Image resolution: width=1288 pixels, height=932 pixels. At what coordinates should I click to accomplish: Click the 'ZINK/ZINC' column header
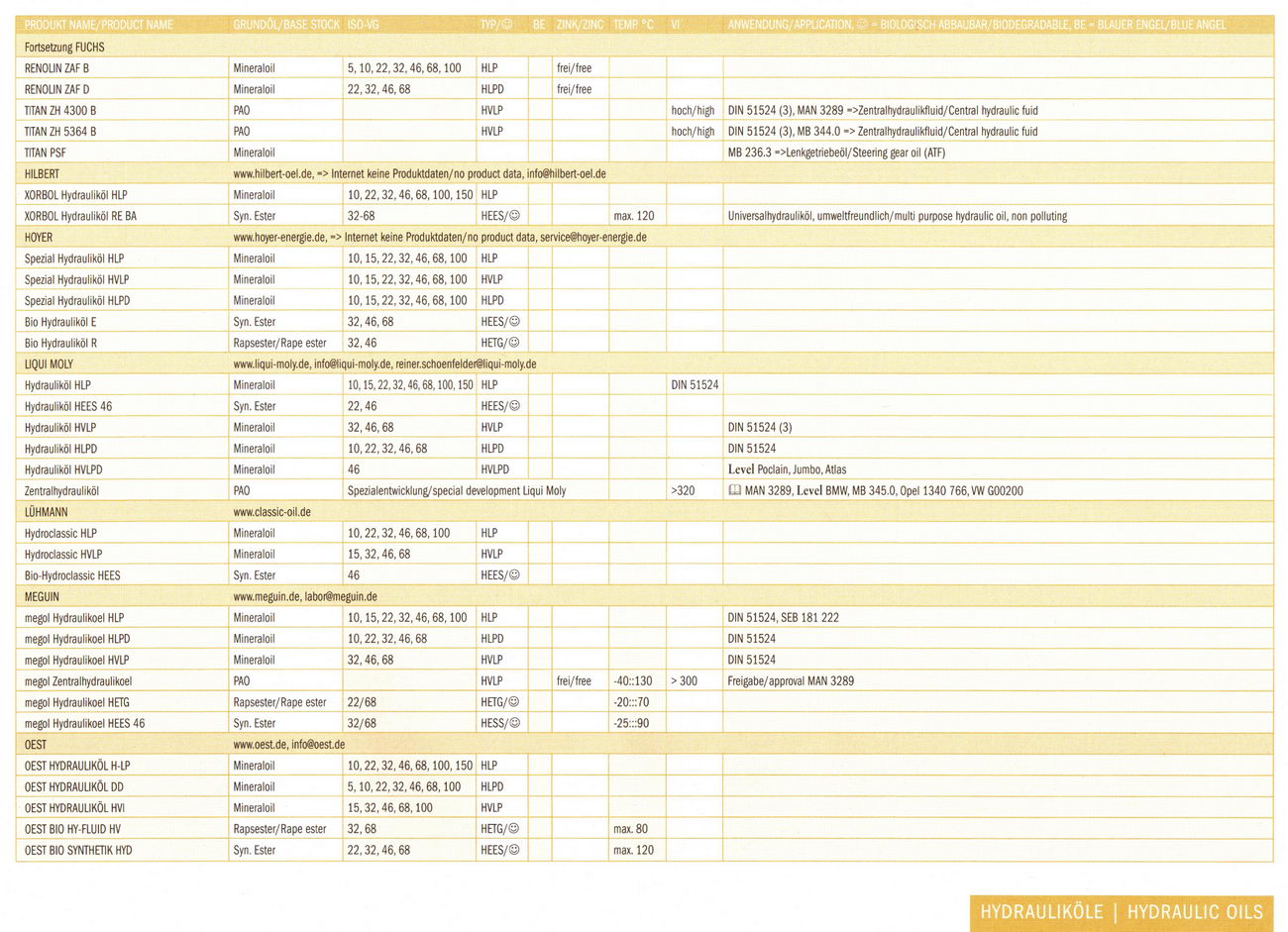coord(581,25)
